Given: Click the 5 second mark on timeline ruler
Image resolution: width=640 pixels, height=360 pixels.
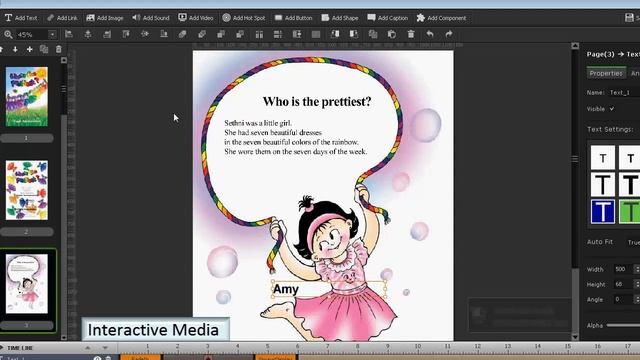Looking at the screenshot, I should coord(267,347).
